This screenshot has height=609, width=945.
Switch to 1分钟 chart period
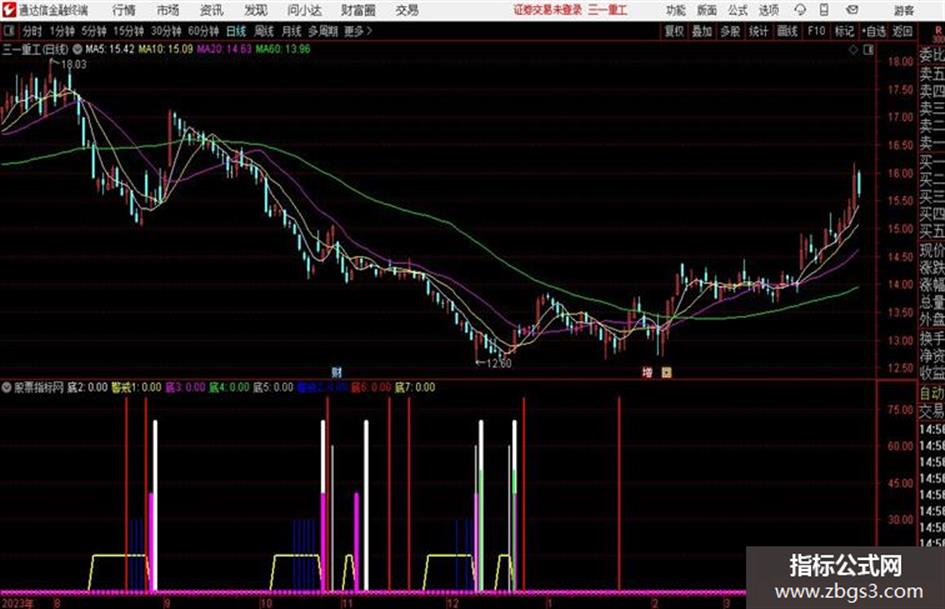(x=61, y=31)
